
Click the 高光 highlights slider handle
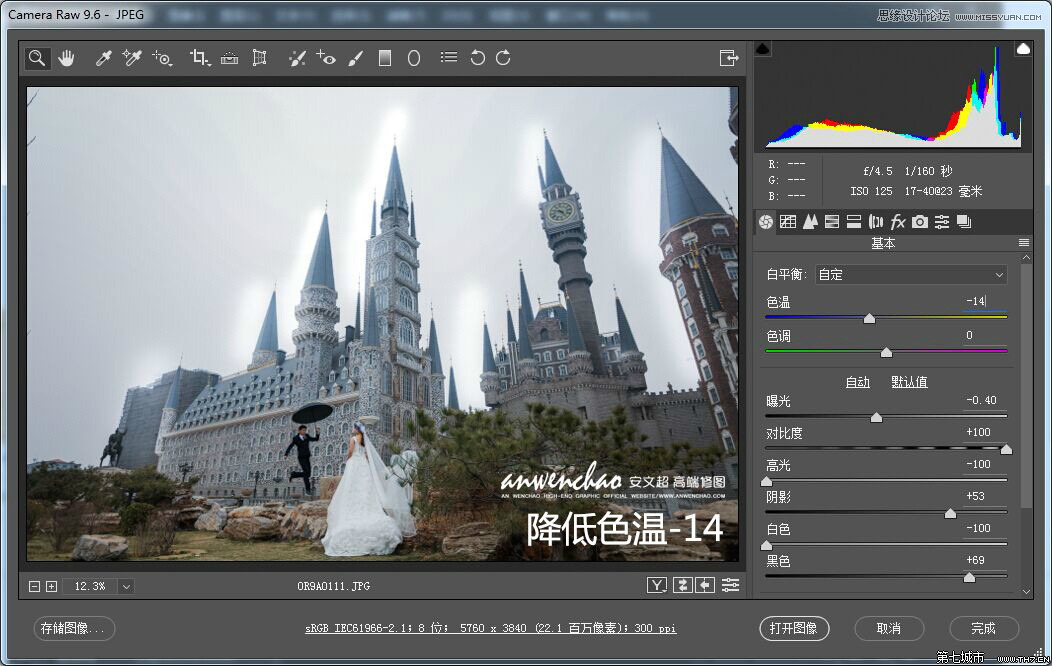click(x=766, y=481)
